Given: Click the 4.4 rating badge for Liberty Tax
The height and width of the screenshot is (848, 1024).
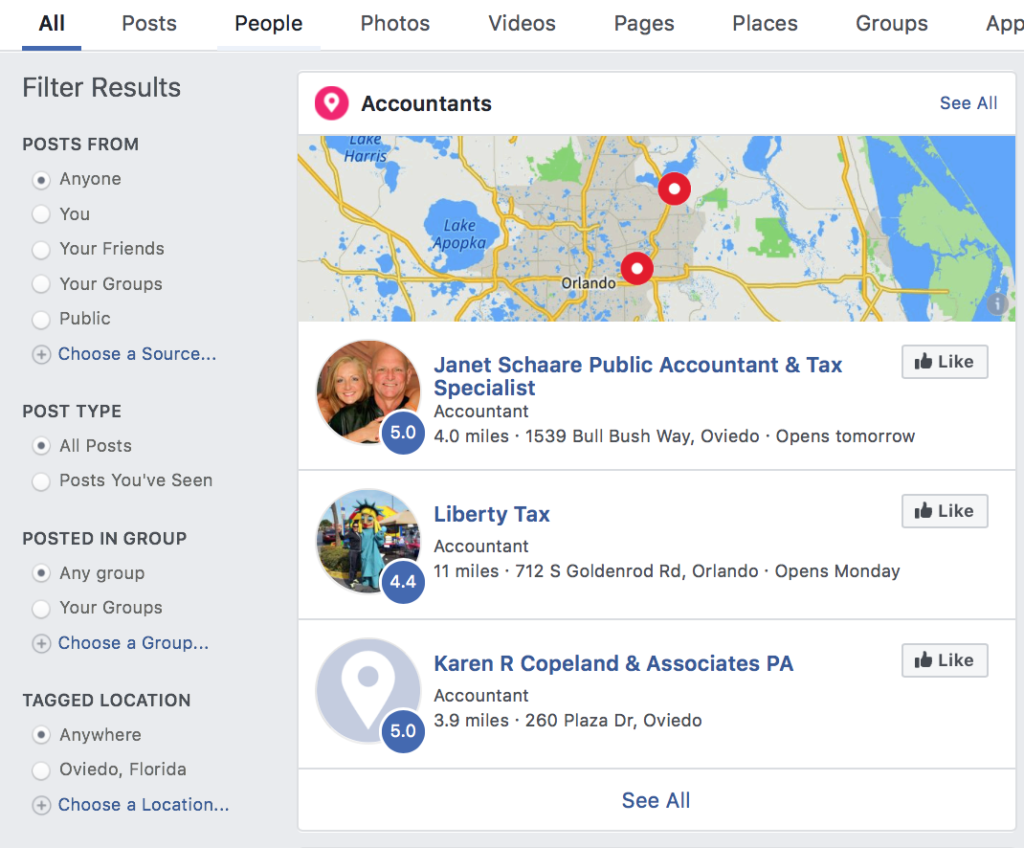Looking at the screenshot, I should (x=403, y=582).
